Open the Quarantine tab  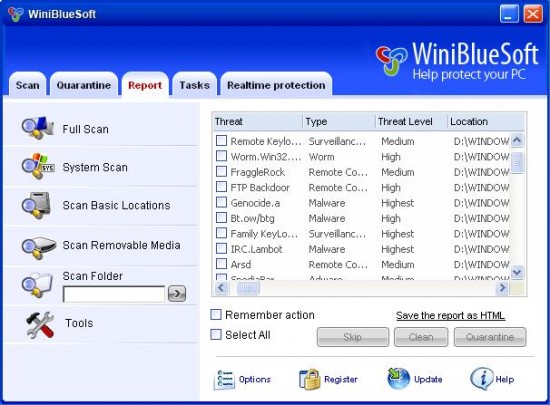click(84, 85)
